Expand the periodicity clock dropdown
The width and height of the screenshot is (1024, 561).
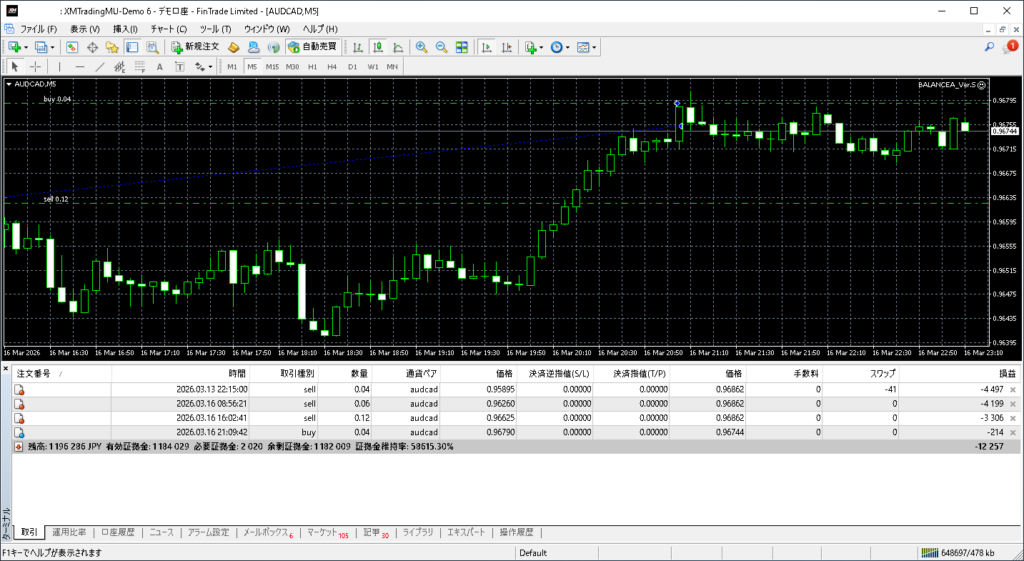tap(567, 47)
